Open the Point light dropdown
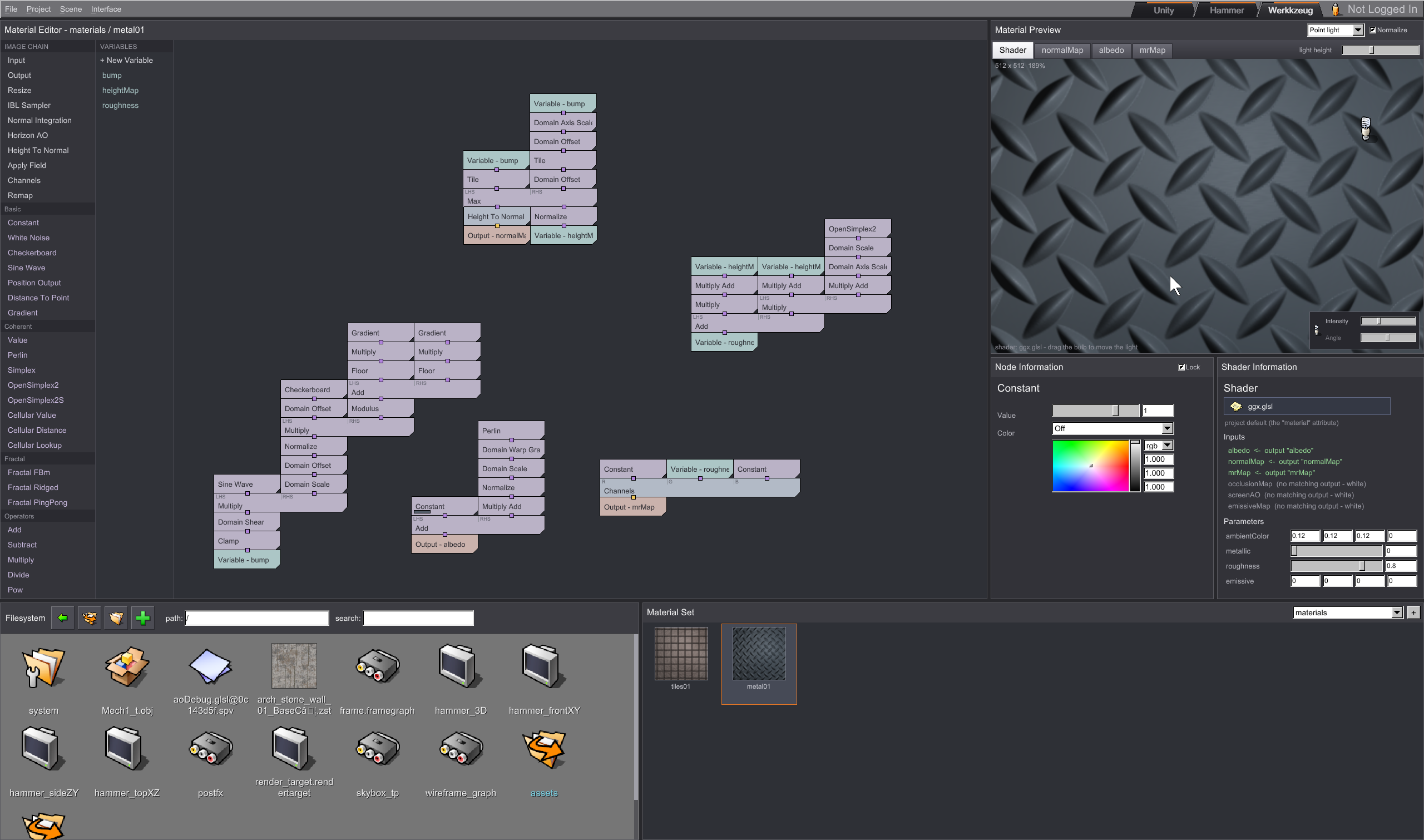This screenshot has width=1424, height=840. coord(1335,30)
